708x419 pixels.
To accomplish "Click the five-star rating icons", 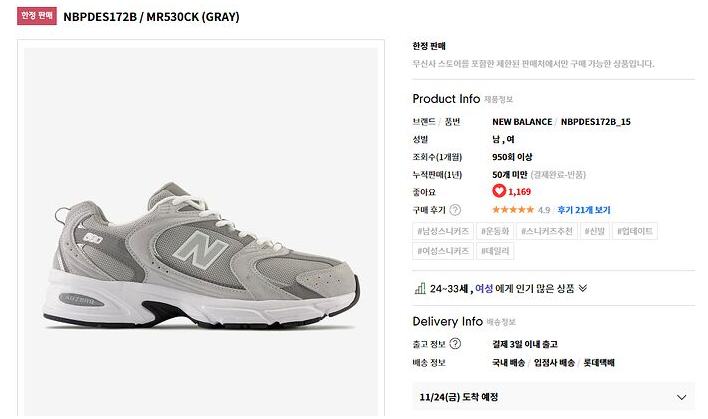I will click(512, 210).
